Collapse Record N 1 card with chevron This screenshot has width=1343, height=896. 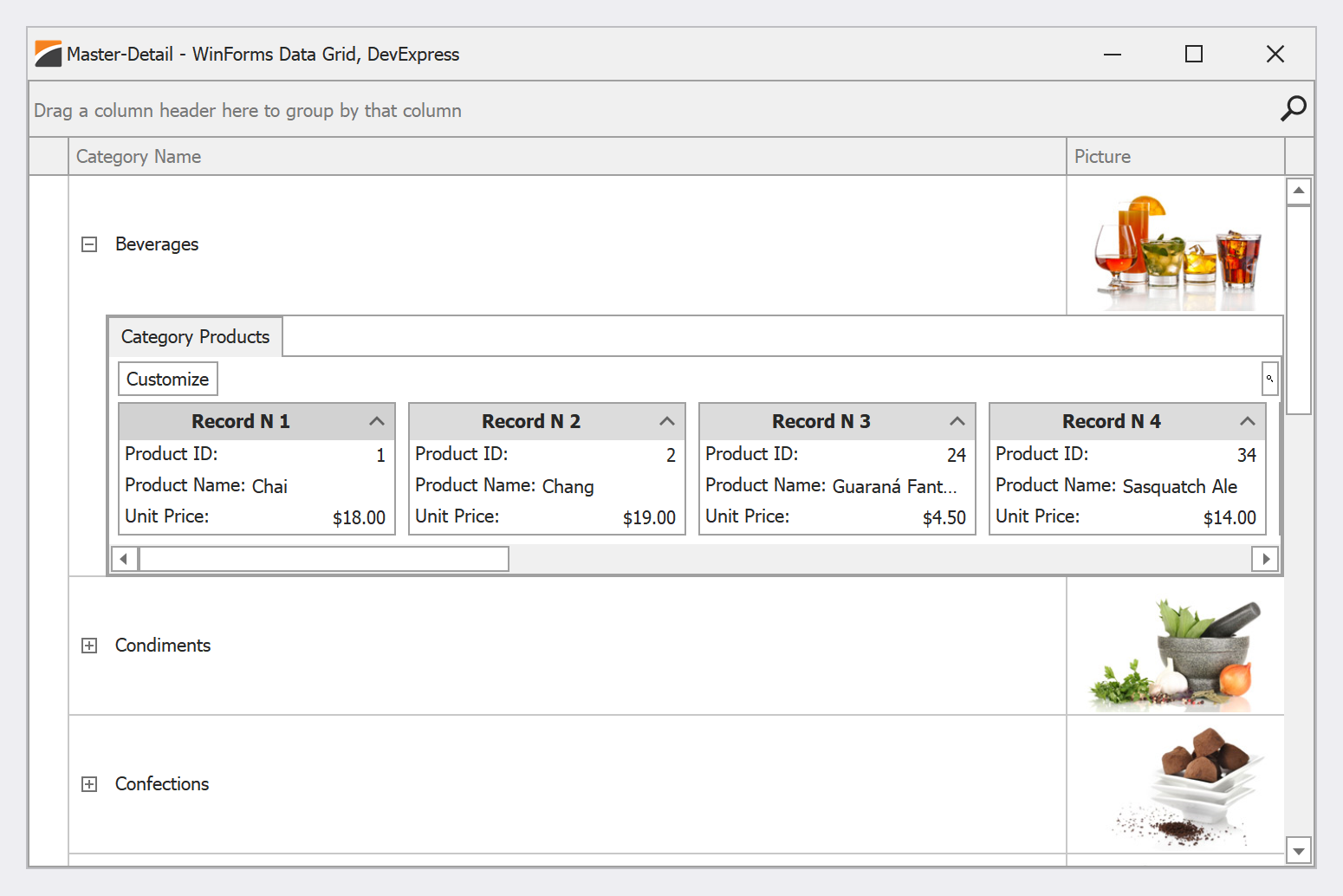pyautogui.click(x=376, y=421)
